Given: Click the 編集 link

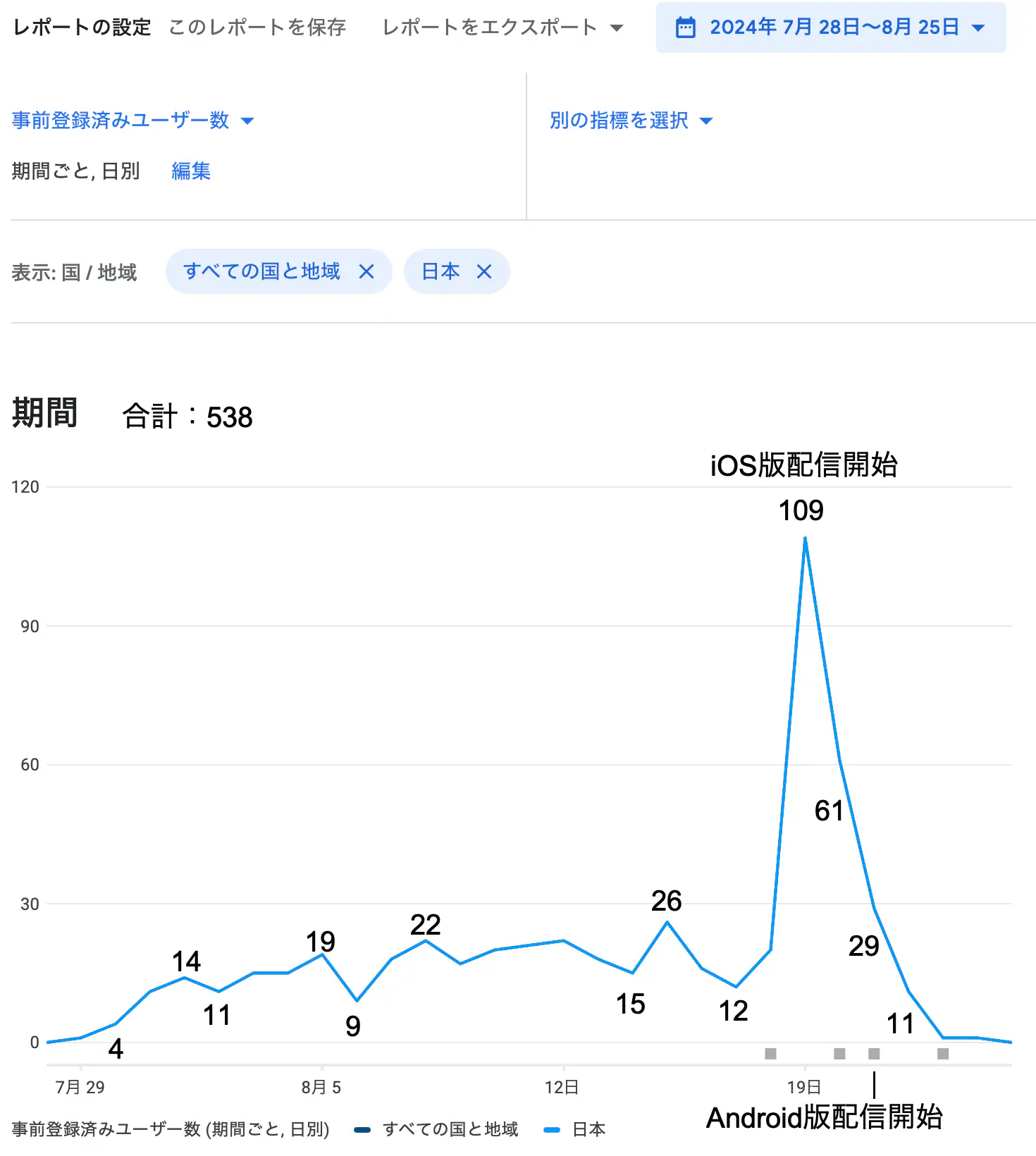Looking at the screenshot, I should pyautogui.click(x=191, y=171).
